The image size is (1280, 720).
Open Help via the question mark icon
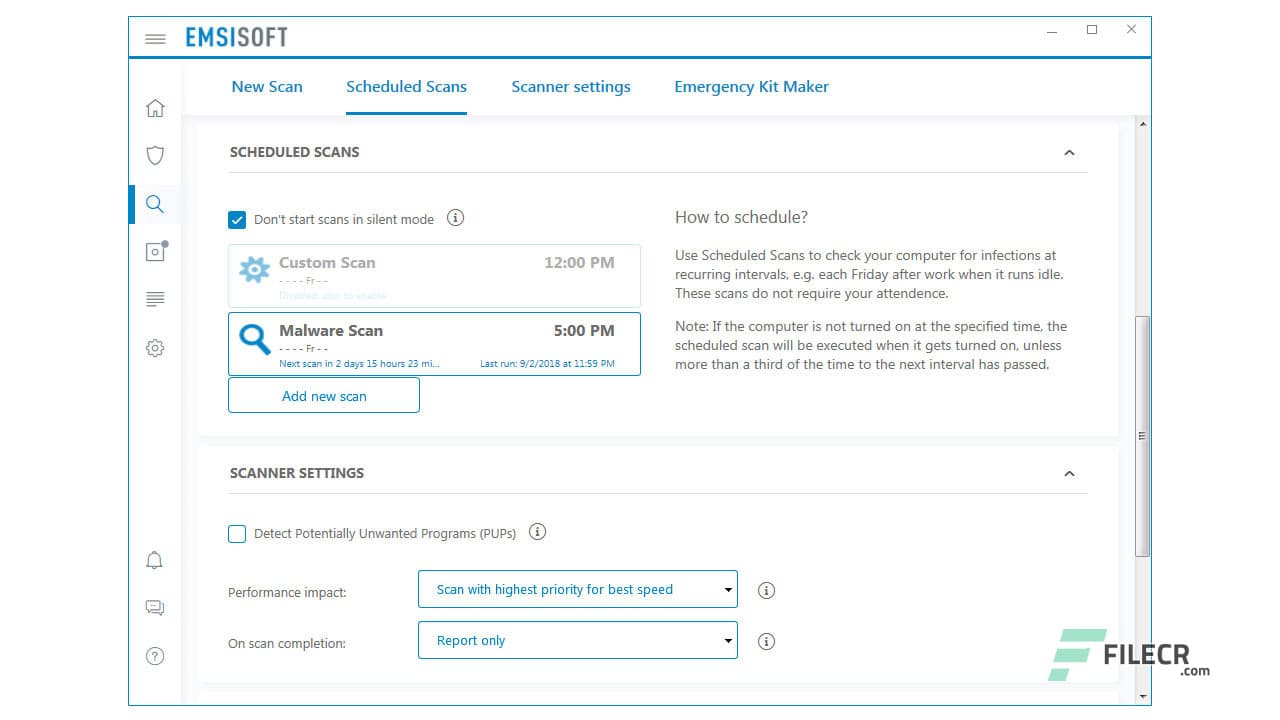point(155,656)
